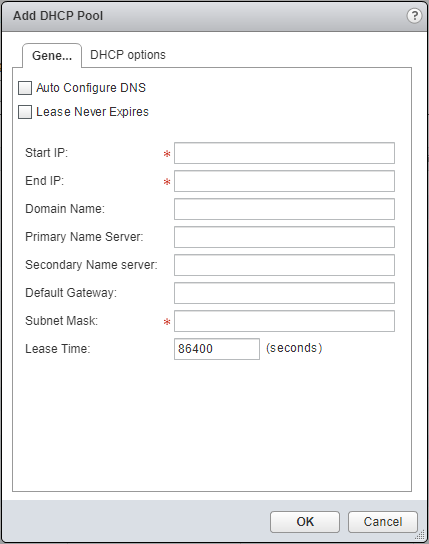Click the red required asterisk beside Subnet Mask
Viewport: 429px width, 544px height.
click(x=167, y=322)
